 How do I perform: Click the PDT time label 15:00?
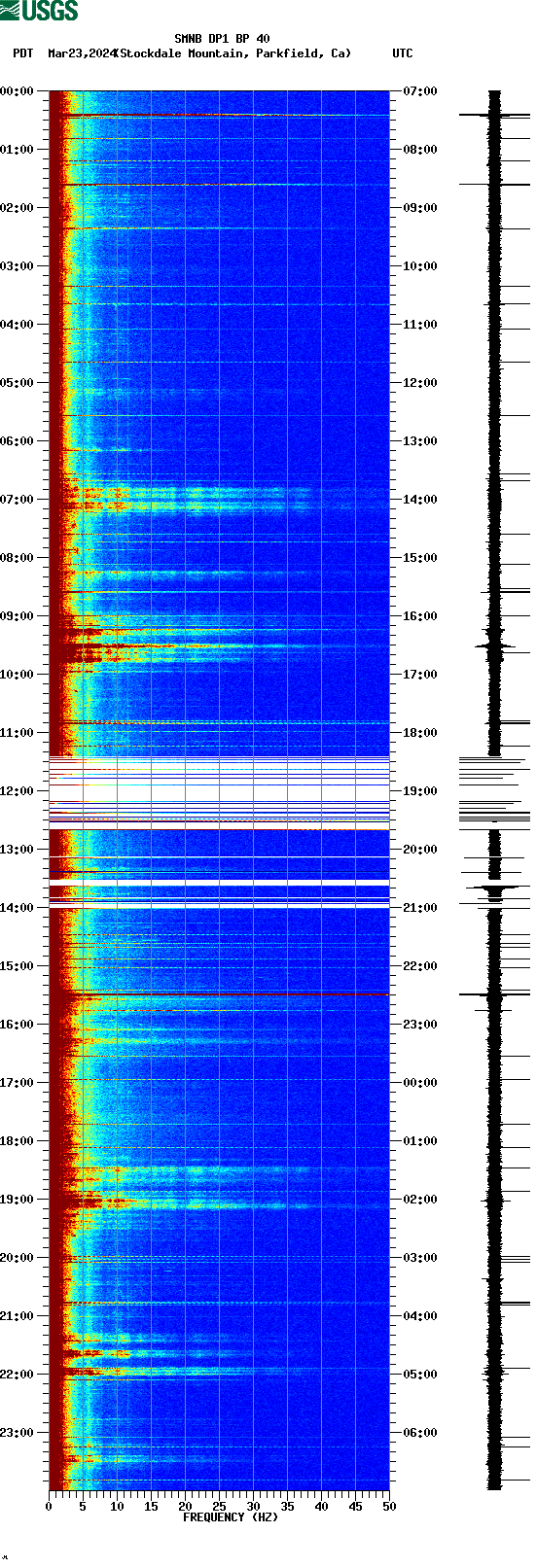click(18, 966)
